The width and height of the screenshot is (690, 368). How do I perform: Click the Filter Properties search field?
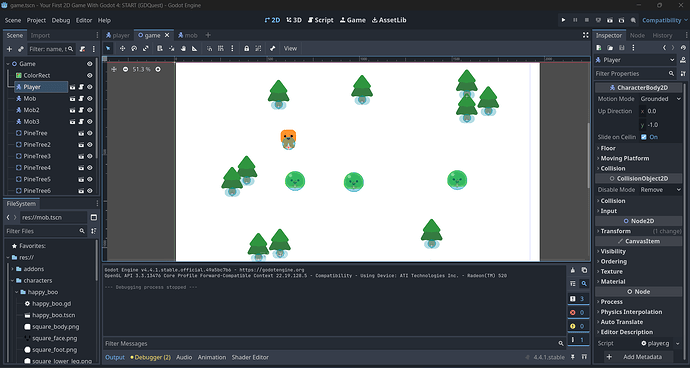pos(635,74)
